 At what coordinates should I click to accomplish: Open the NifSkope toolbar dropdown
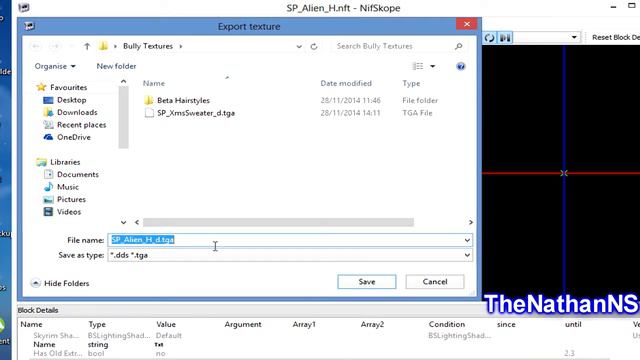574,38
